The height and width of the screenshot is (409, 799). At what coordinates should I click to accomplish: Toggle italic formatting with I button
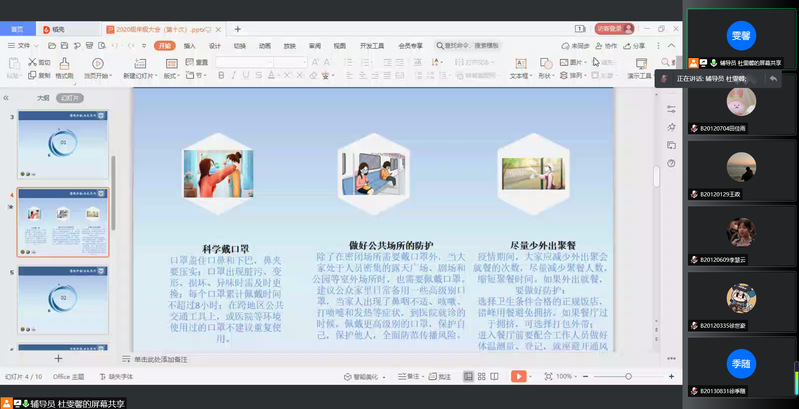[232, 76]
